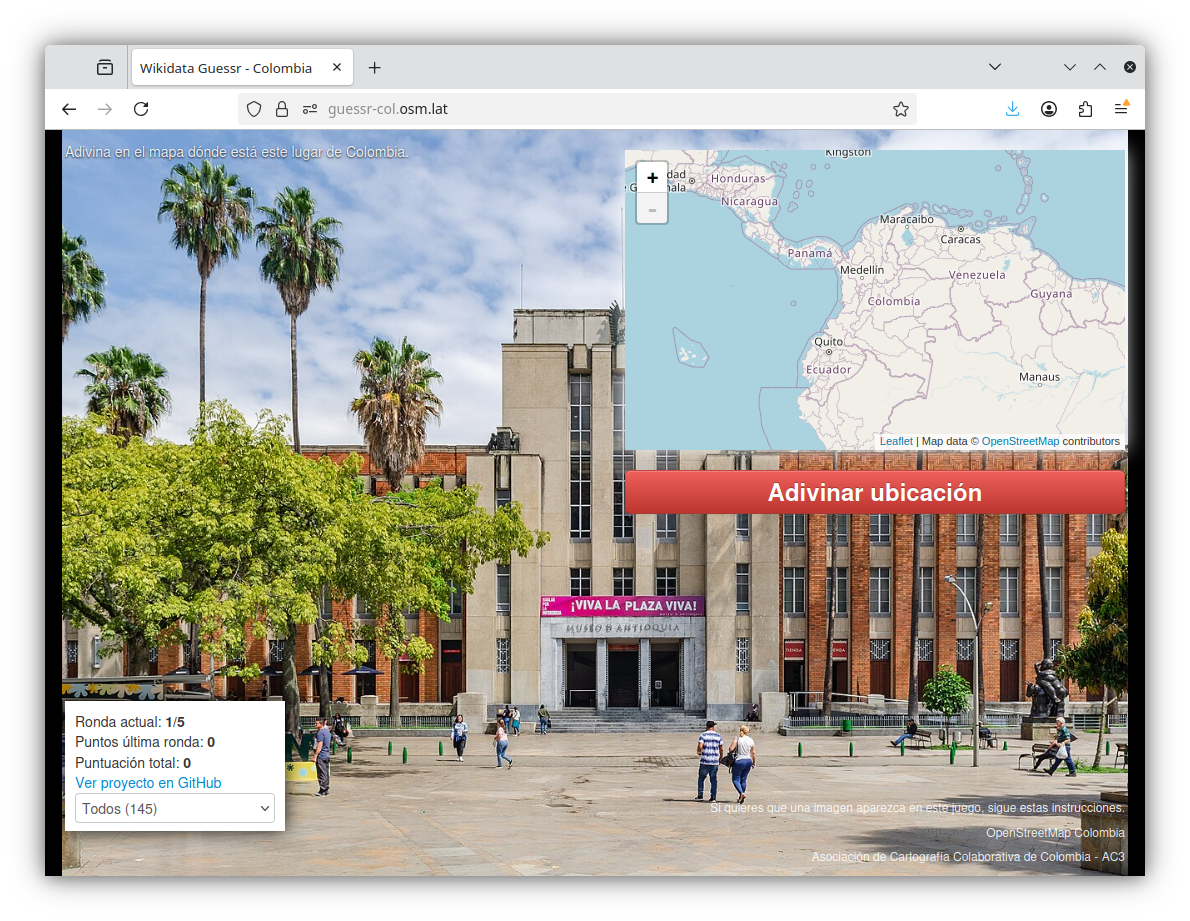Open recent browsing tab overview icon
Image resolution: width=1190 pixels, height=921 pixels.
pyautogui.click(x=105, y=67)
